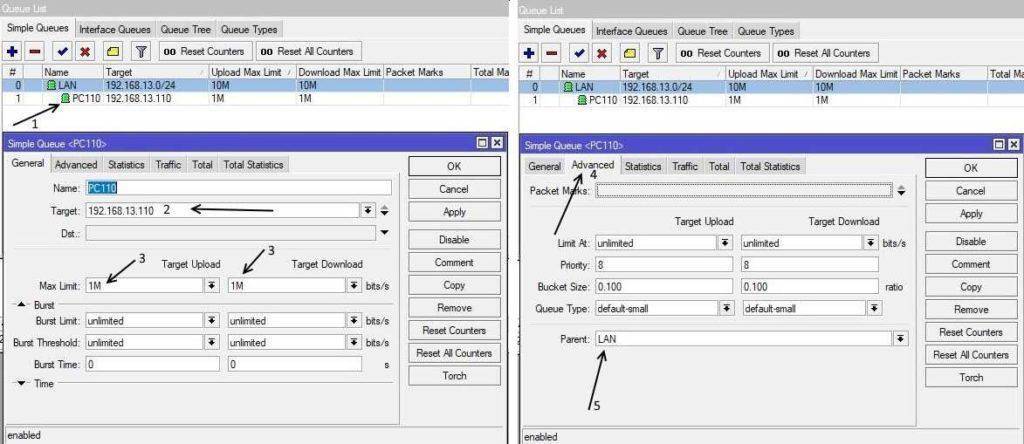This screenshot has height=444, width=1024.
Task: Click the Packet Marks field in Advanced tab
Action: (x=744, y=191)
